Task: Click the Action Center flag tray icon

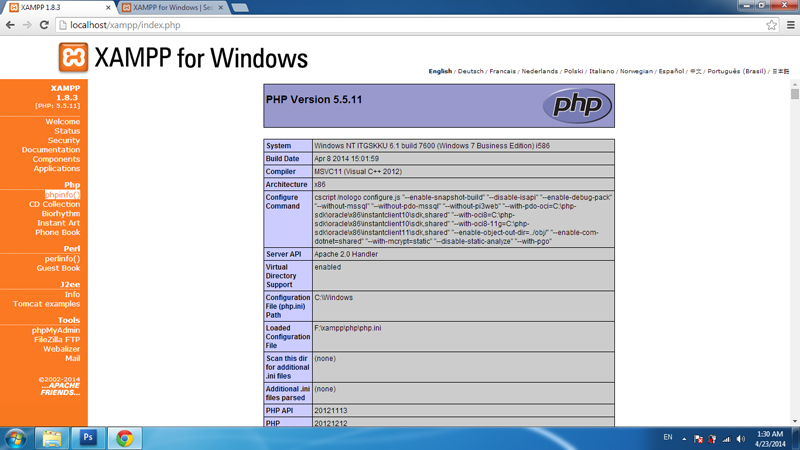Action: 698,439
